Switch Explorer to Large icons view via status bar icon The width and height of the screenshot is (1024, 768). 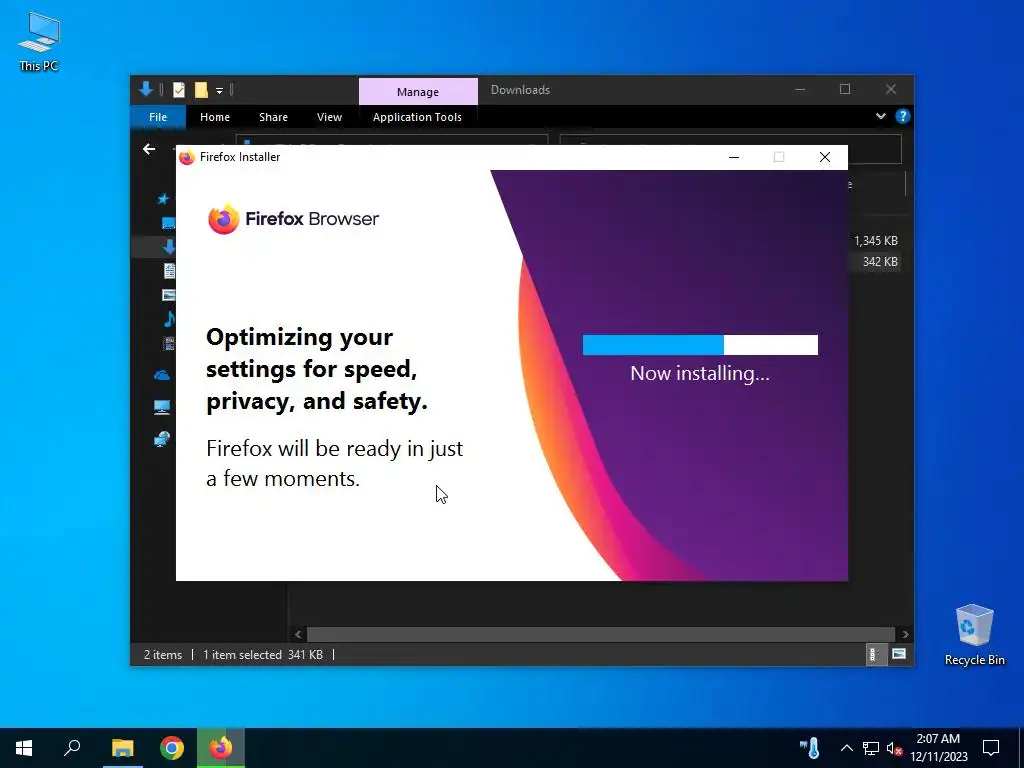(x=899, y=654)
